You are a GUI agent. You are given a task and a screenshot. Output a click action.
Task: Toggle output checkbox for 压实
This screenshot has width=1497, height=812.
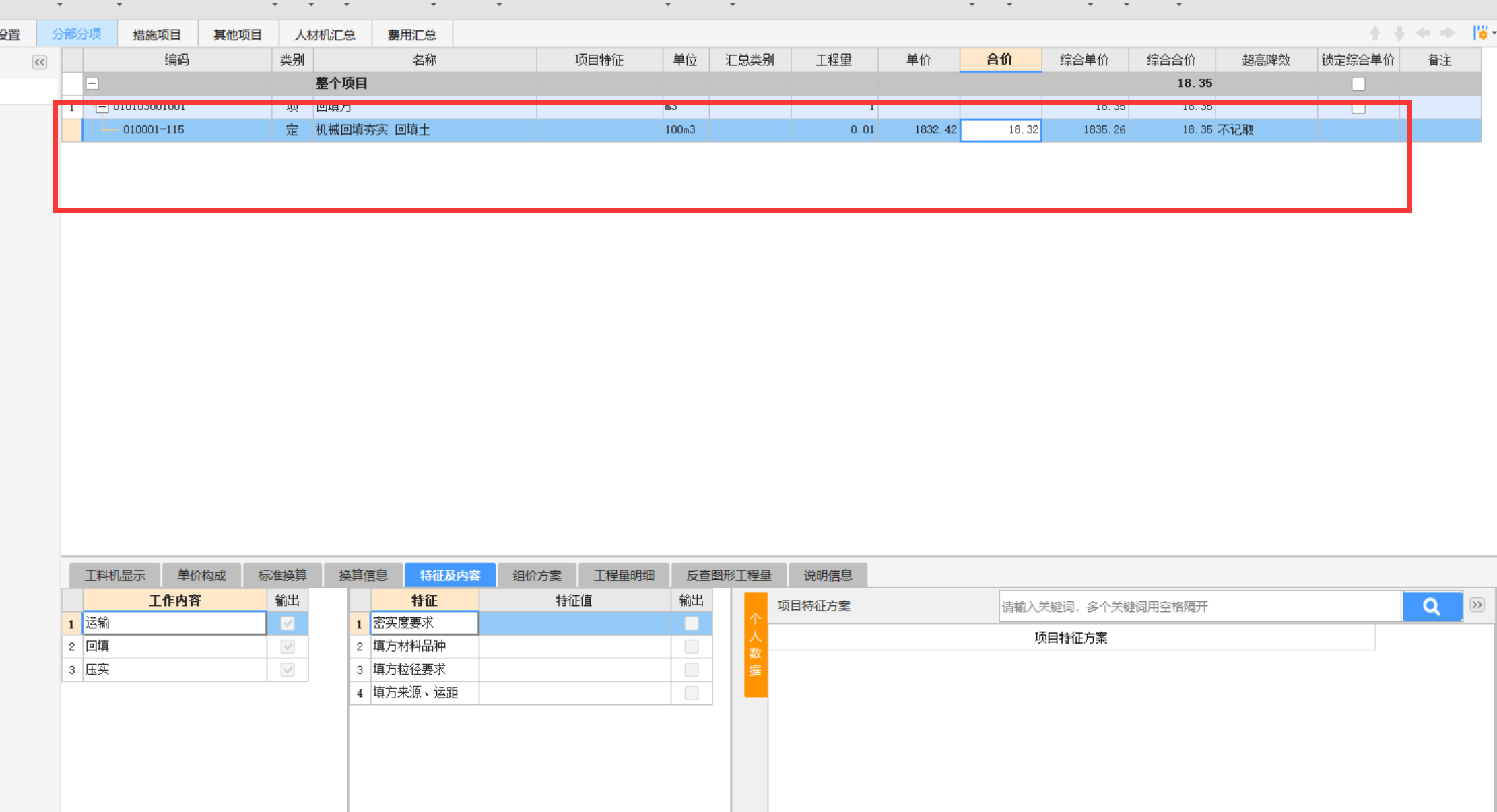(x=288, y=670)
